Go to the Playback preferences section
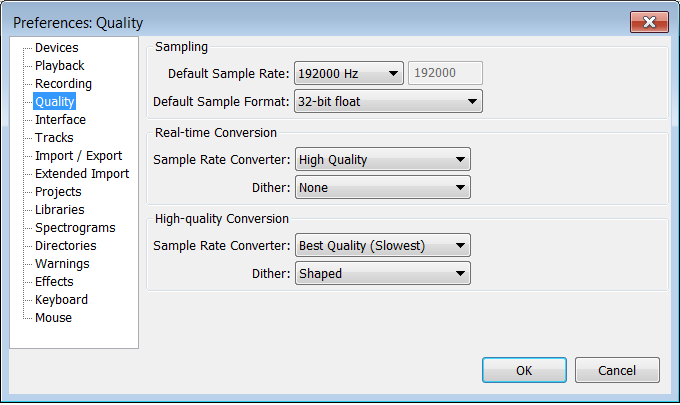The image size is (680, 405). [x=59, y=65]
